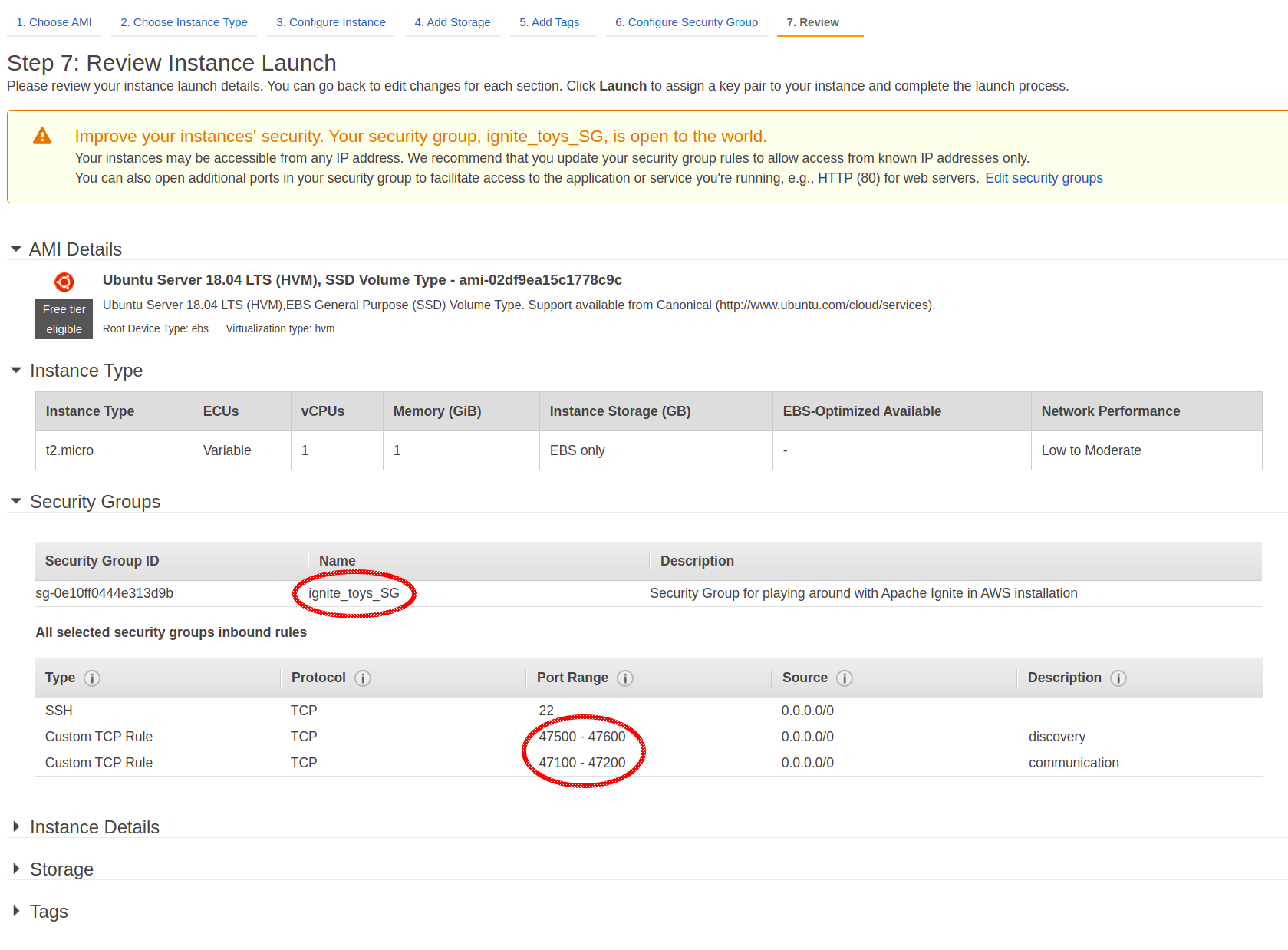Click the info icon beside Port Range
1288x950 pixels.
[x=625, y=678]
